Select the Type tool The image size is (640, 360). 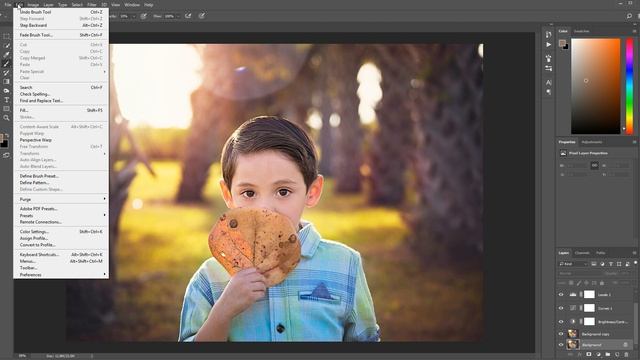(x=6, y=100)
